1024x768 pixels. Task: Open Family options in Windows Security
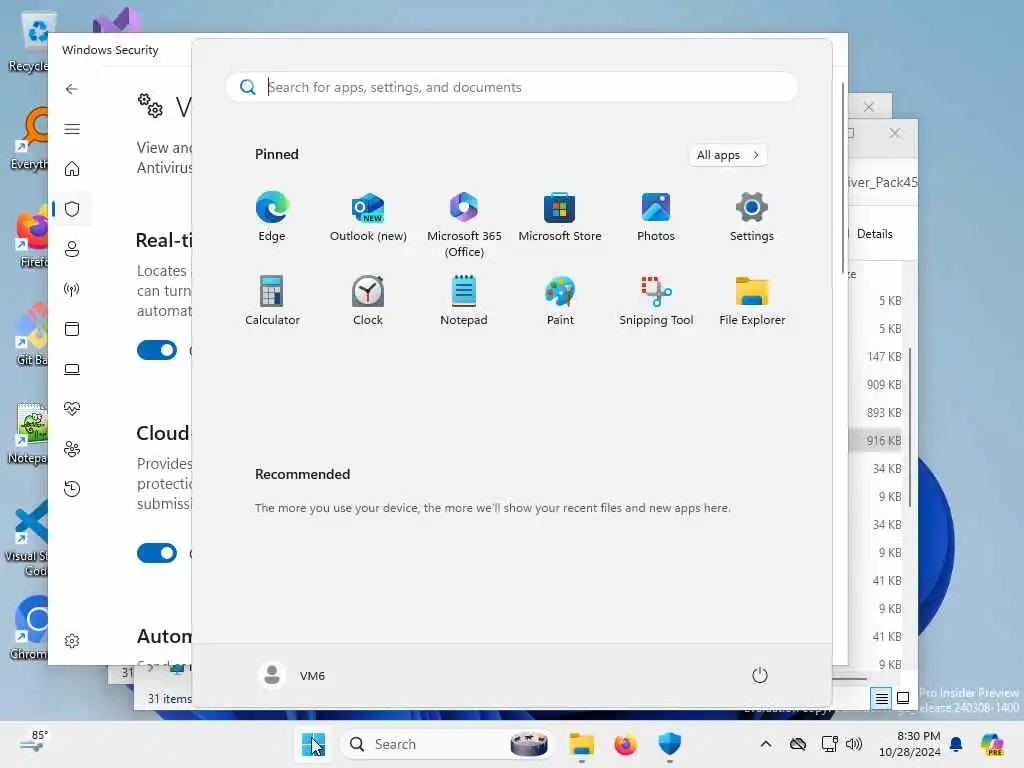point(72,449)
